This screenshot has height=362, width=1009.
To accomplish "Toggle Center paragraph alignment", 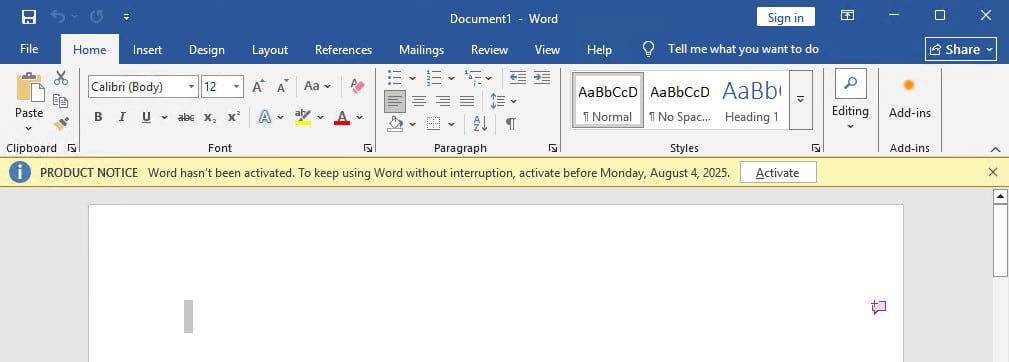I will point(419,101).
